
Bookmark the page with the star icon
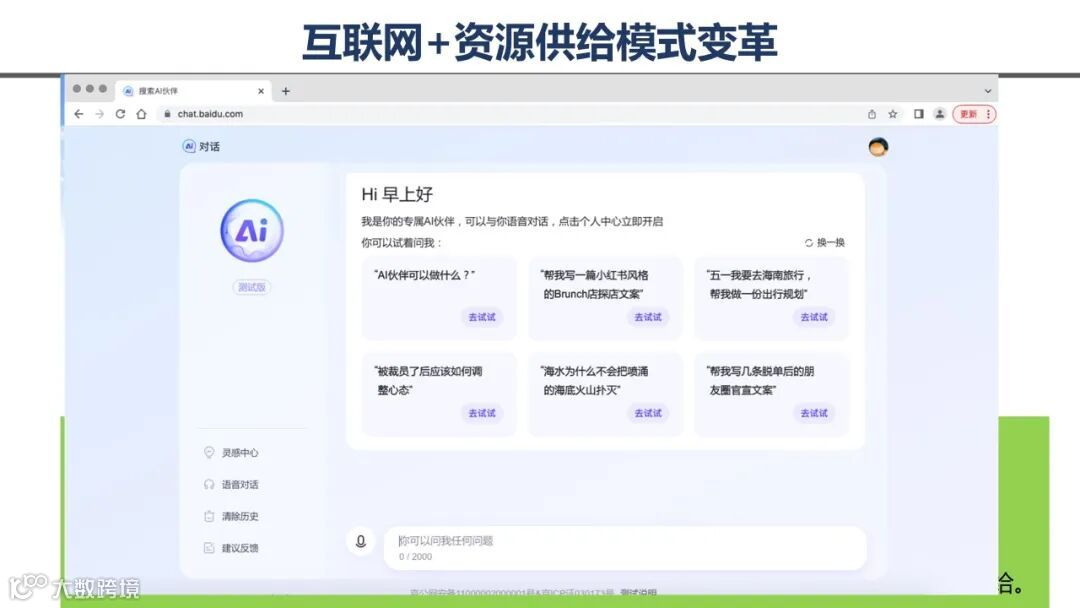coord(893,114)
